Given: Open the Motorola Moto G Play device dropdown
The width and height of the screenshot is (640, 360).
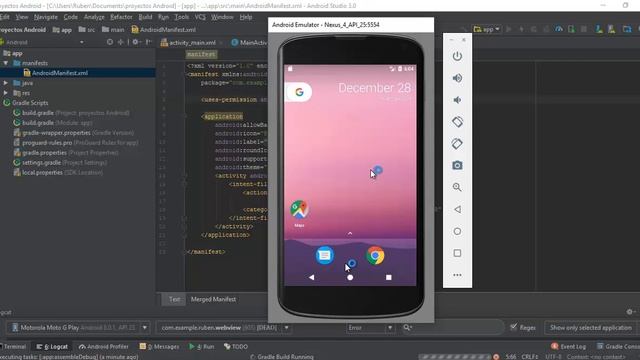Looking at the screenshot, I should coord(78,328).
